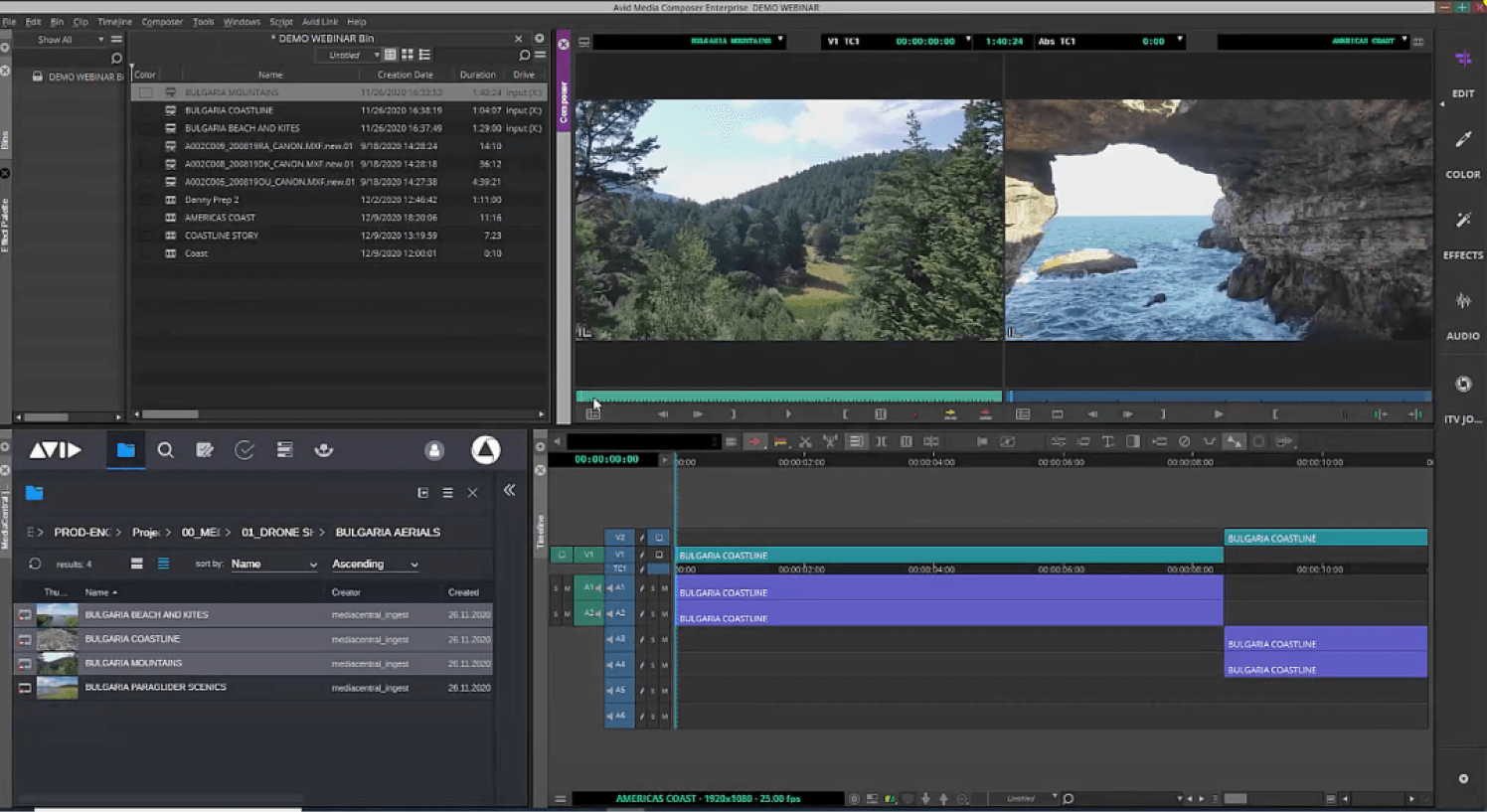
Task: Click the timeline zoom scale slider
Action: (1236, 798)
